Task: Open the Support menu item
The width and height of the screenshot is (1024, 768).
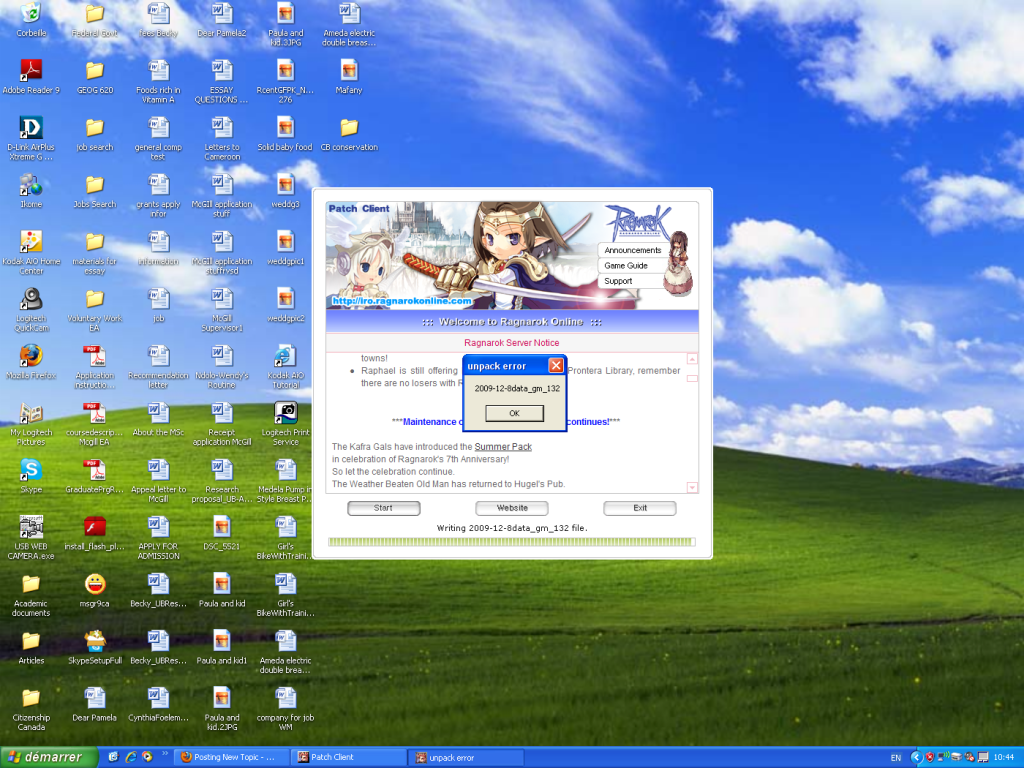Action: click(x=618, y=281)
